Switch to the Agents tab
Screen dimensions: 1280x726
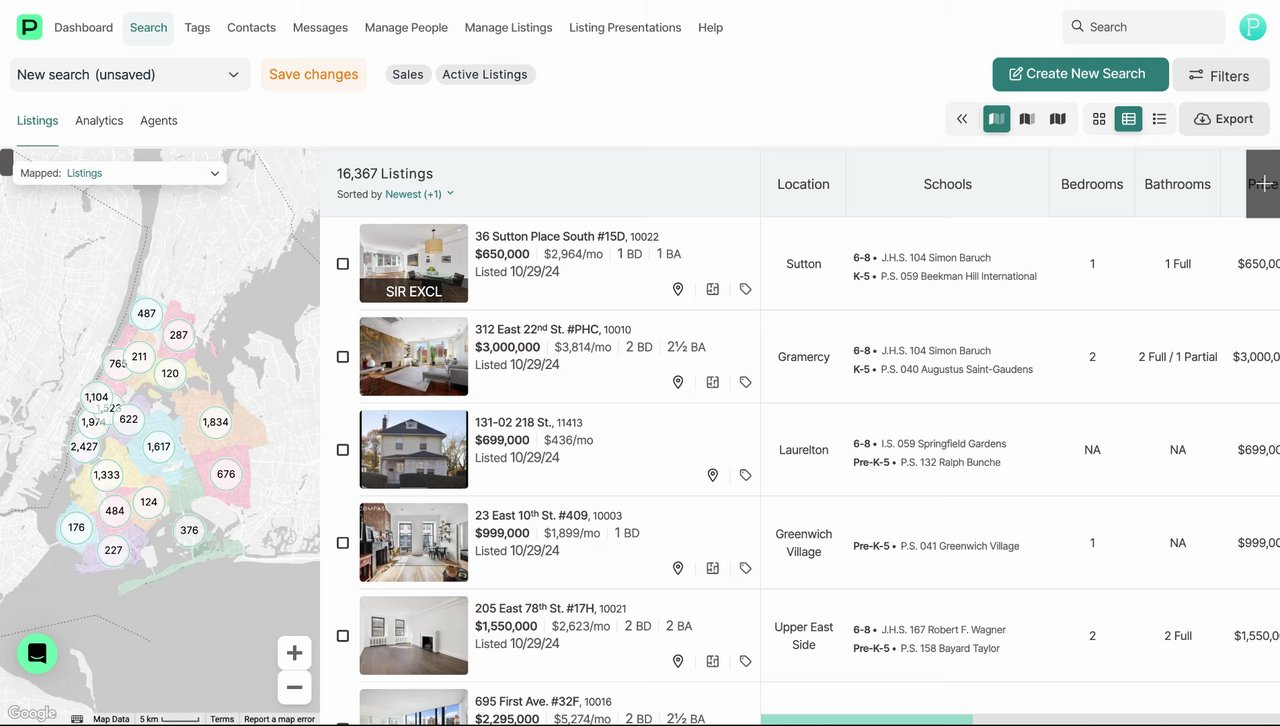(158, 120)
